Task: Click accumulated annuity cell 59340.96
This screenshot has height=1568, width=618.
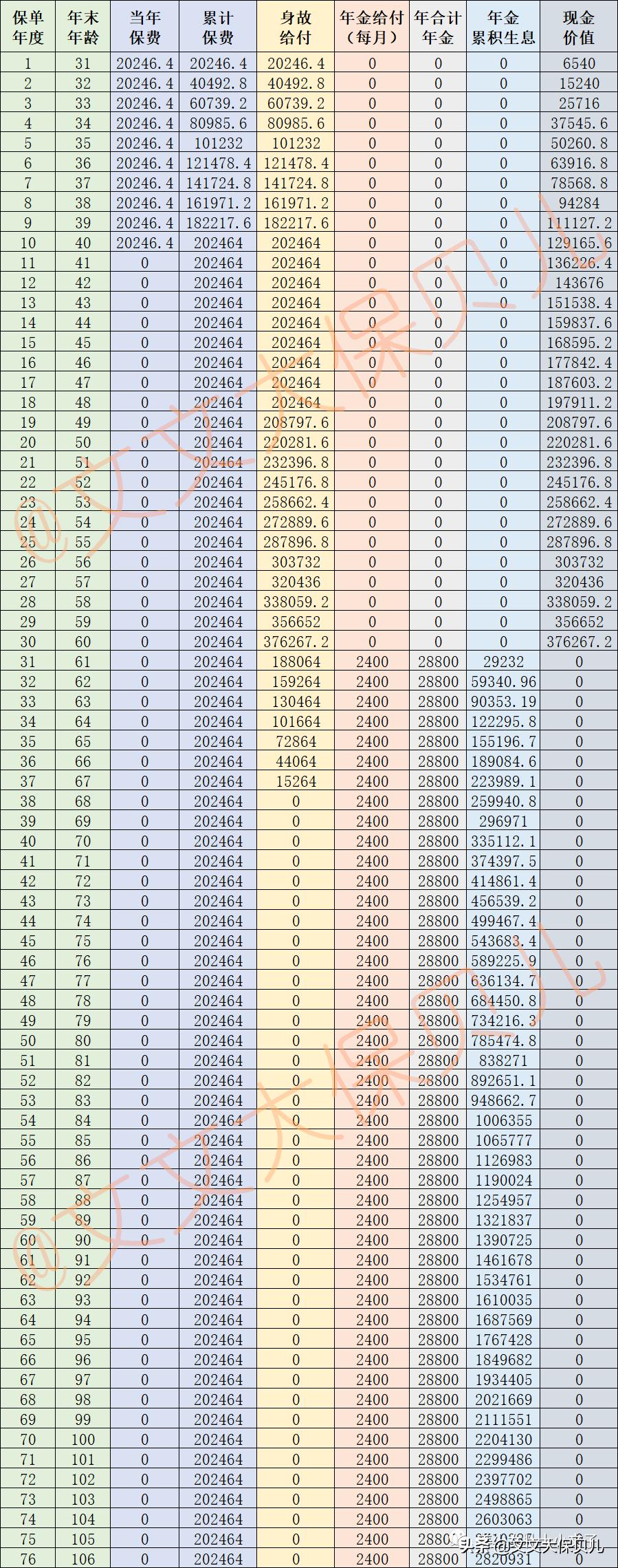Action: tap(503, 682)
